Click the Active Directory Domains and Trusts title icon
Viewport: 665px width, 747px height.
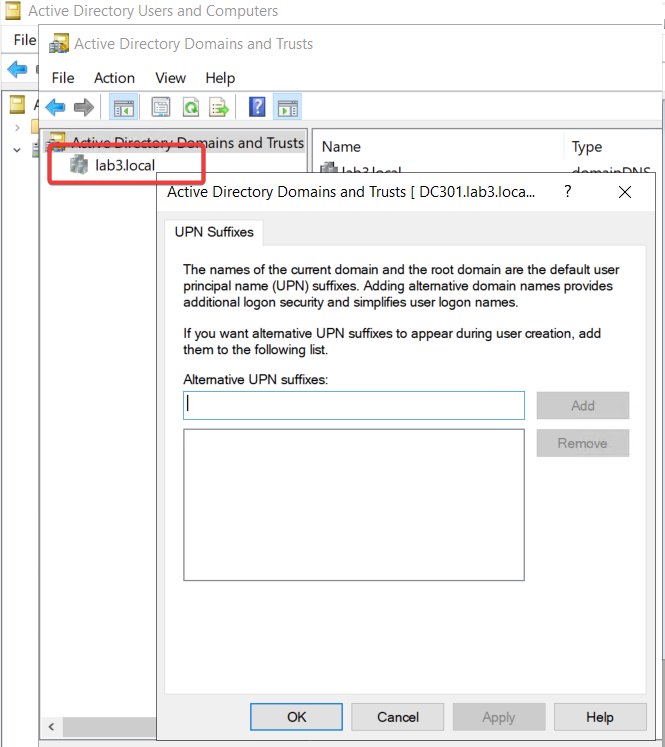(x=59, y=43)
